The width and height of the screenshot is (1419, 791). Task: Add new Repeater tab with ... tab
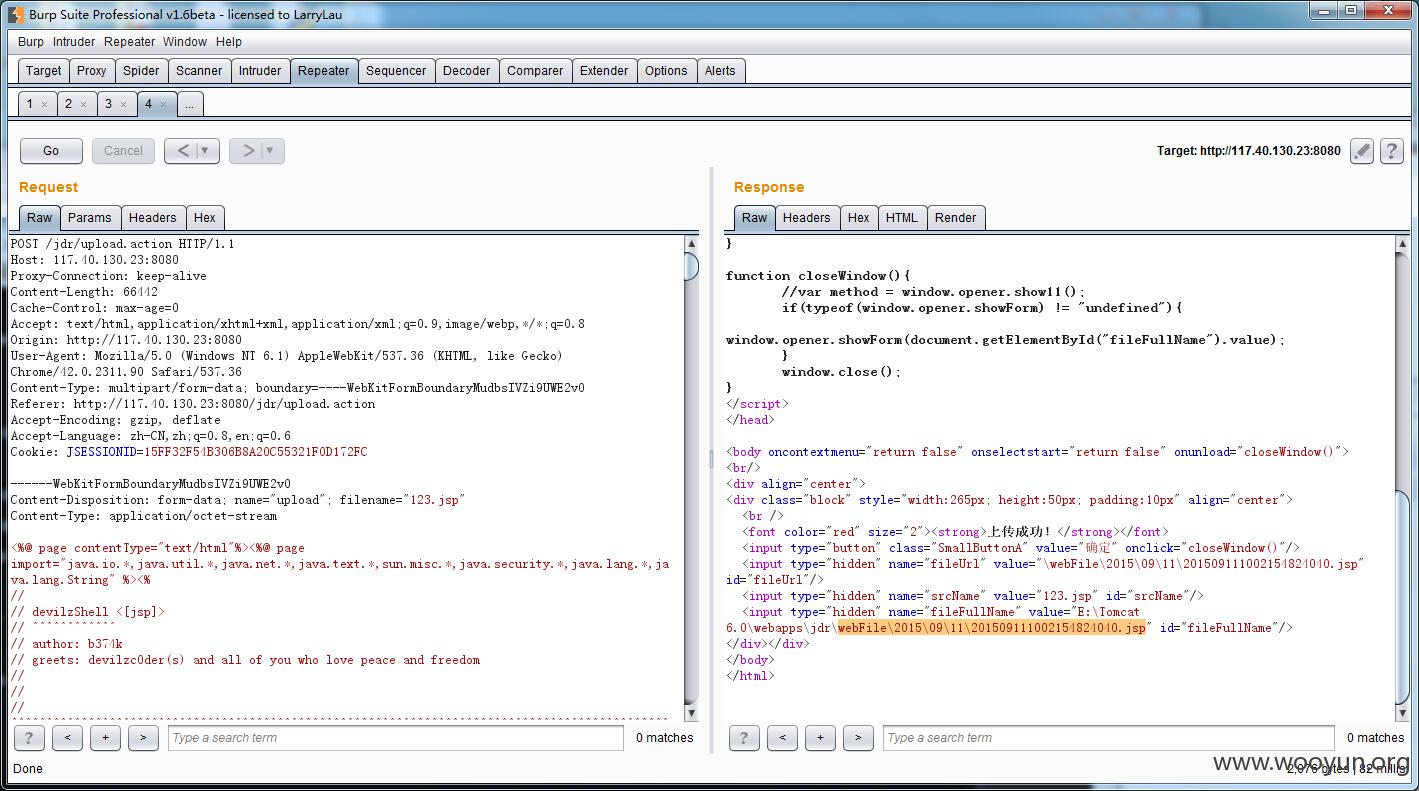coord(189,104)
